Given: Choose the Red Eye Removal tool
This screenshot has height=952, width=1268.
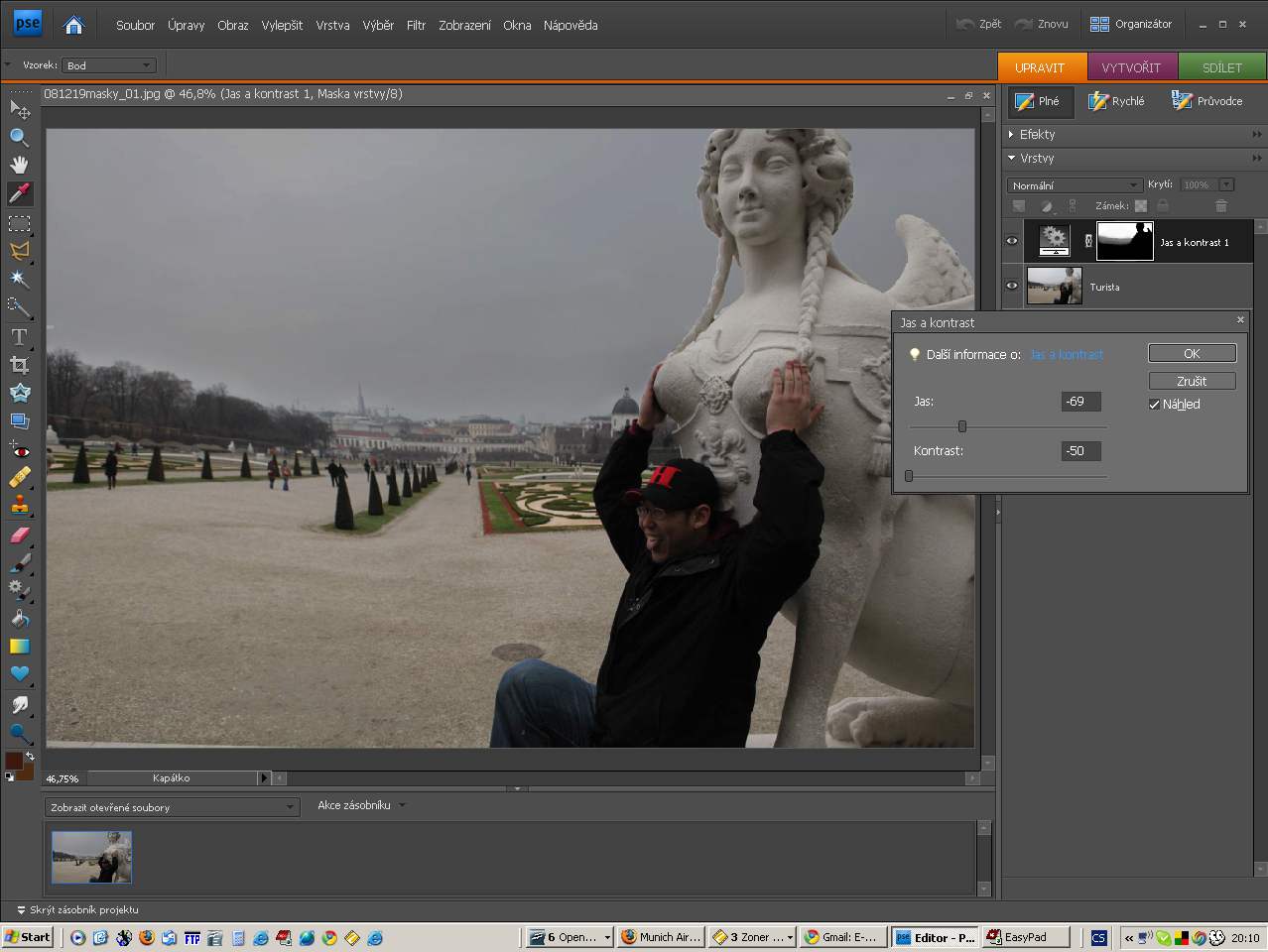Looking at the screenshot, I should click(x=19, y=450).
